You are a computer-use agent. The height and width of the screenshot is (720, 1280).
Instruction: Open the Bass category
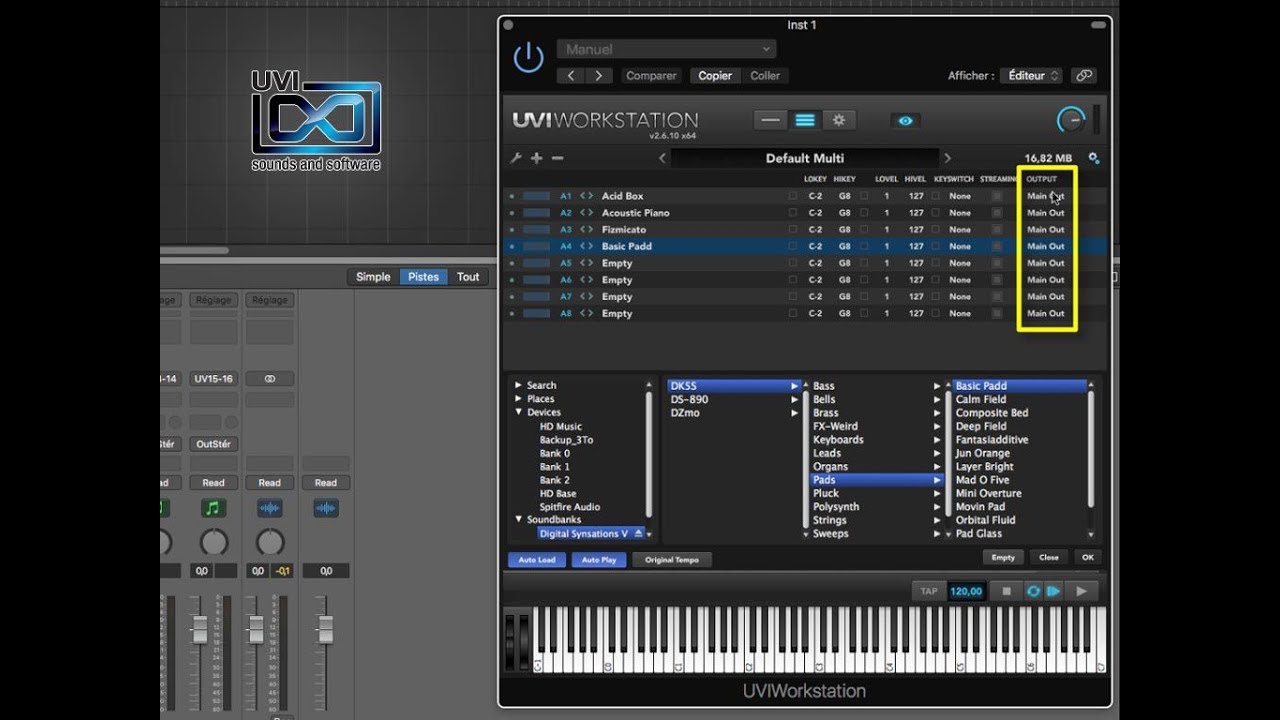tap(824, 386)
